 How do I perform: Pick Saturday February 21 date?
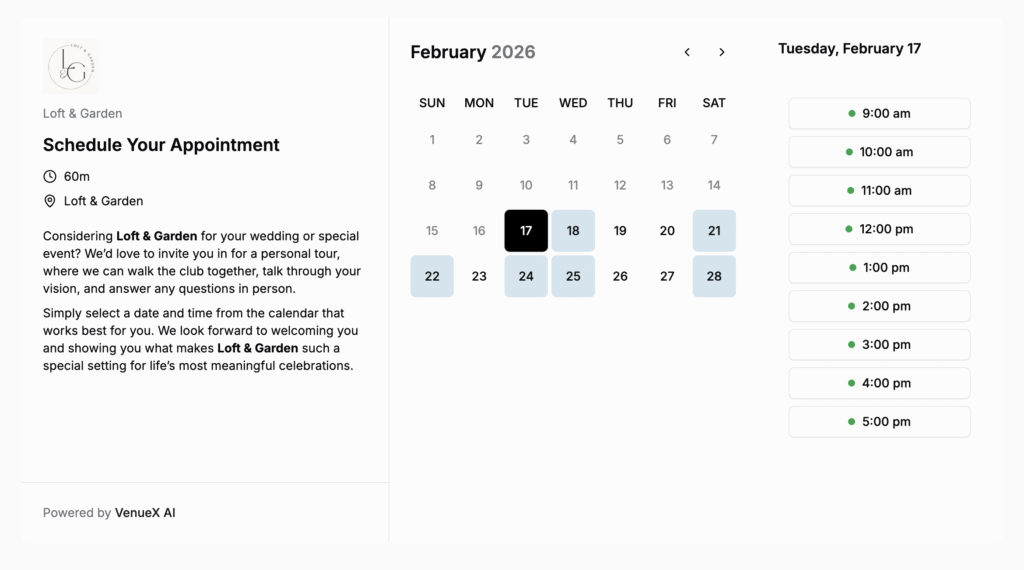[714, 231]
